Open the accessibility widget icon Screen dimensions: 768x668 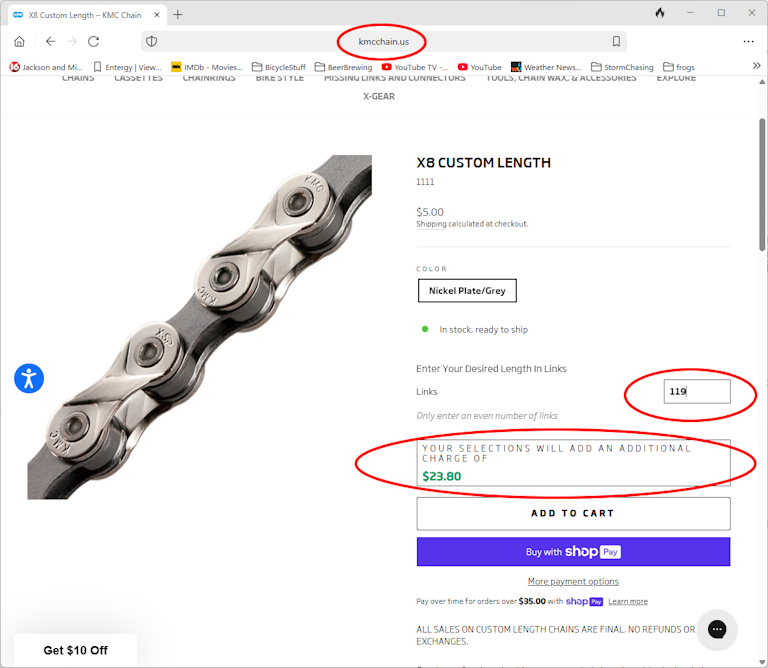(29, 379)
